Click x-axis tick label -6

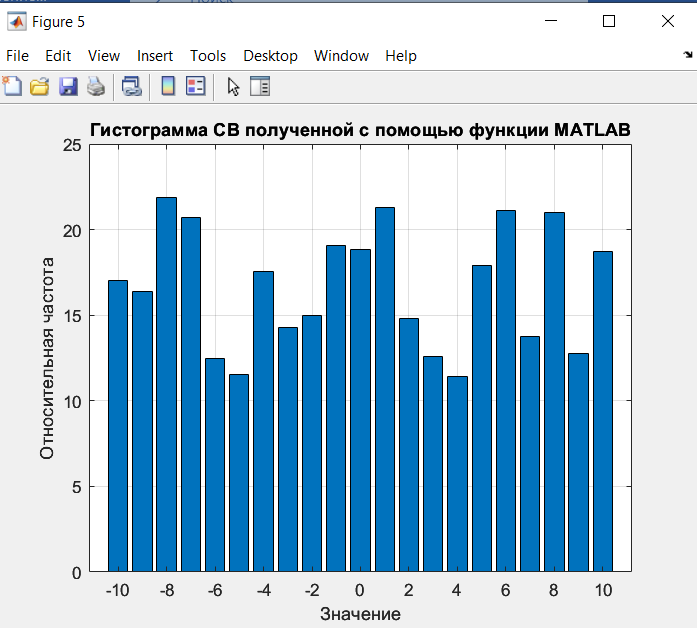pyautogui.click(x=215, y=591)
